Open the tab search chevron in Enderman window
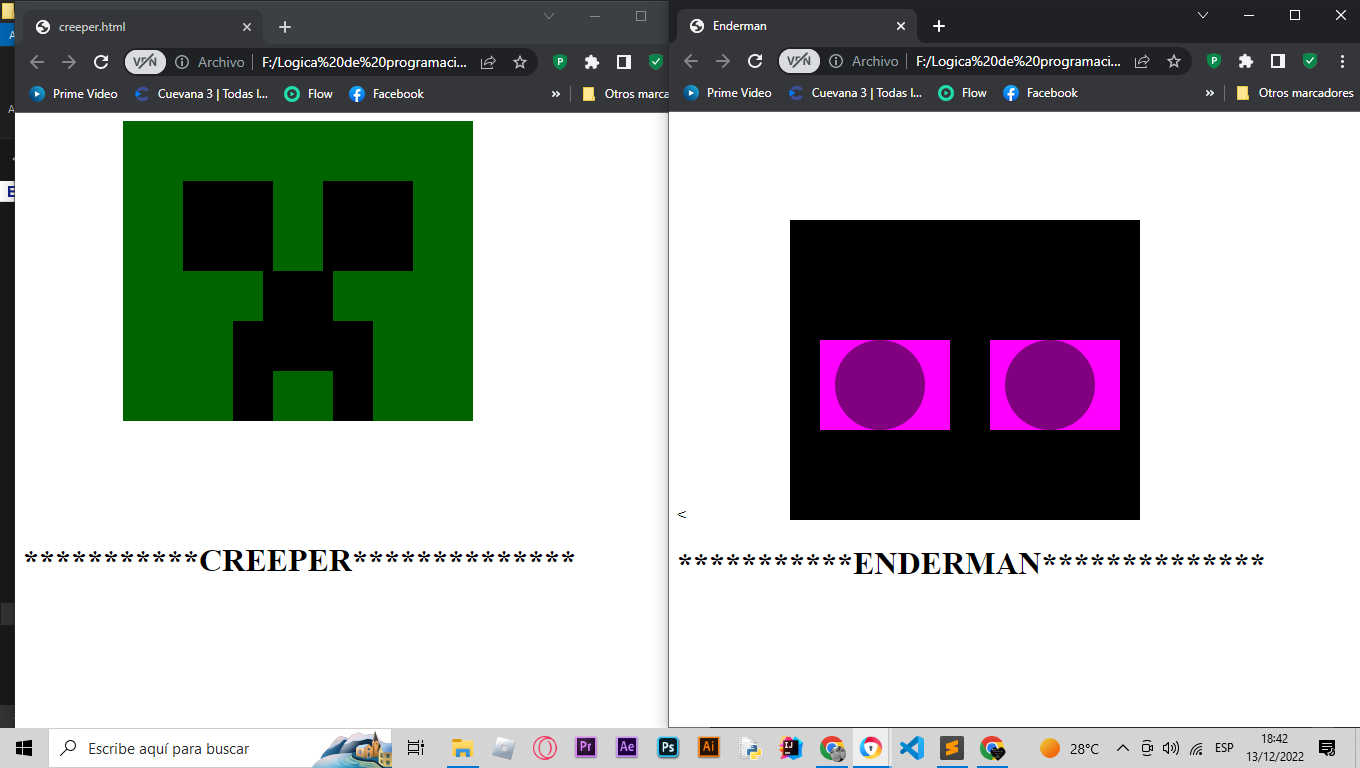Viewport: 1360px width, 768px height. 1203,15
